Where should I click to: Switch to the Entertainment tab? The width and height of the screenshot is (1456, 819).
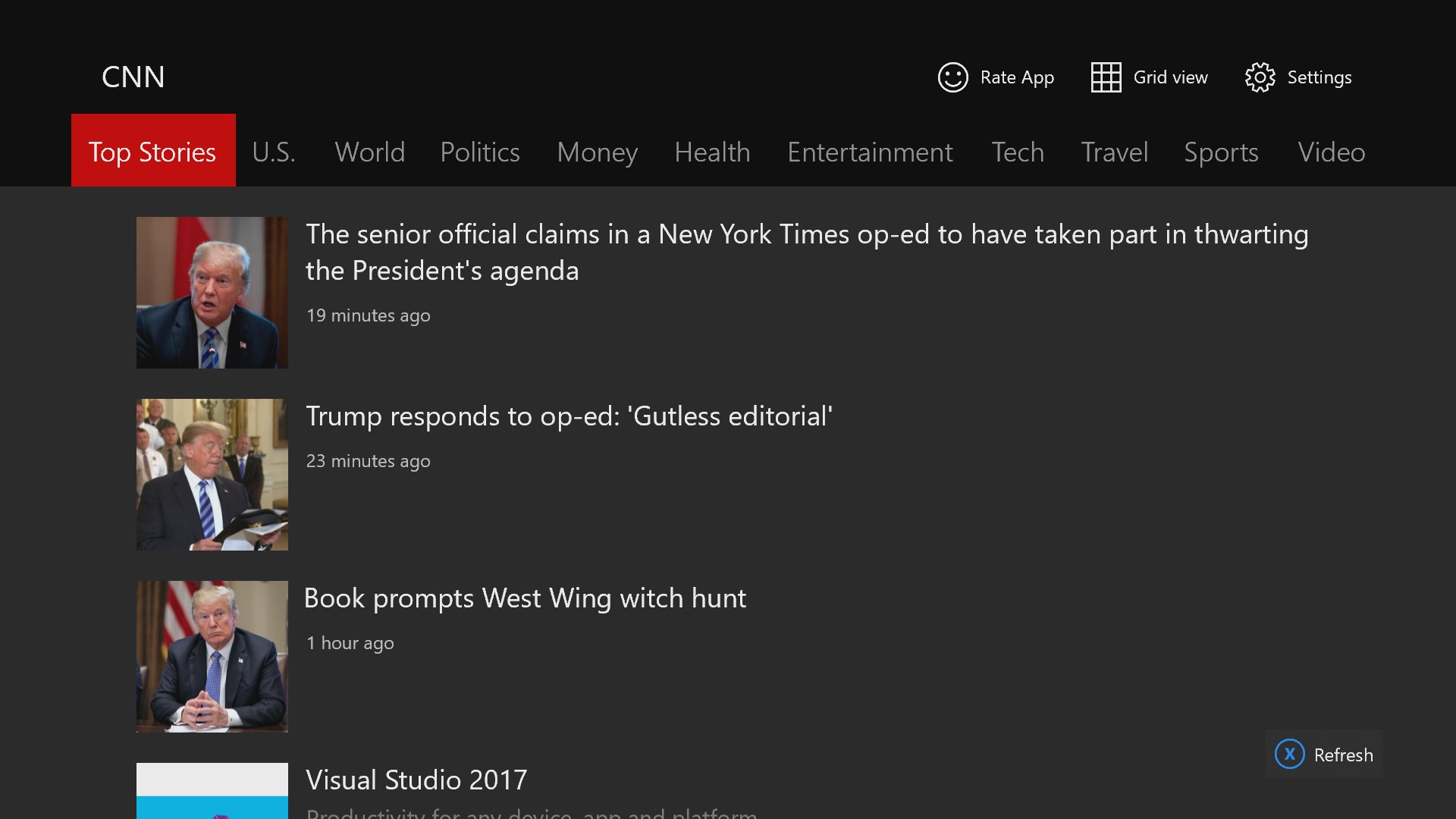click(x=870, y=152)
